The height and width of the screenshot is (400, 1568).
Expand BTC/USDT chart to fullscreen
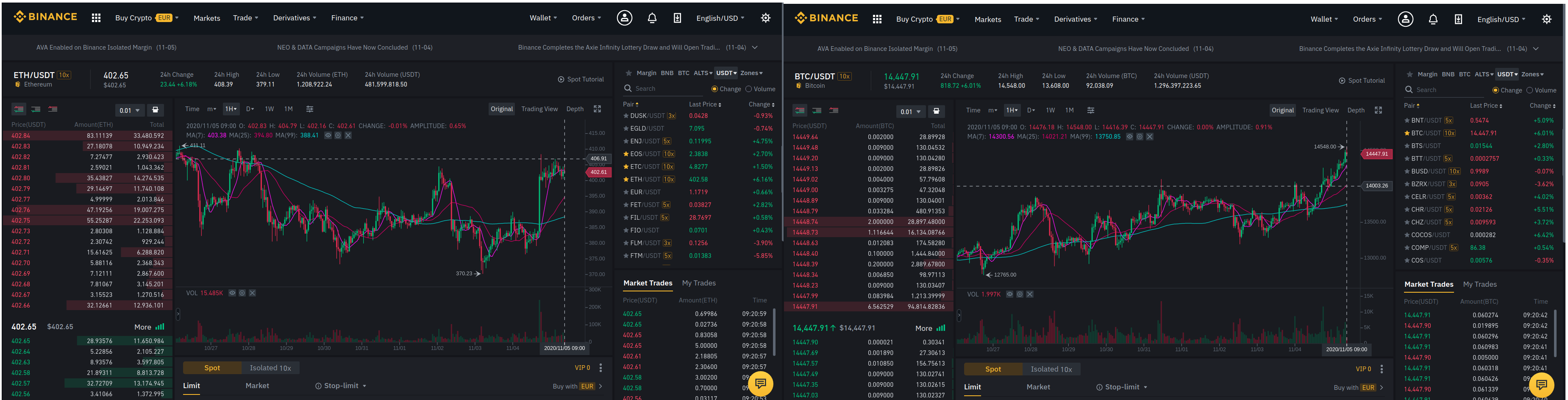(1378, 110)
